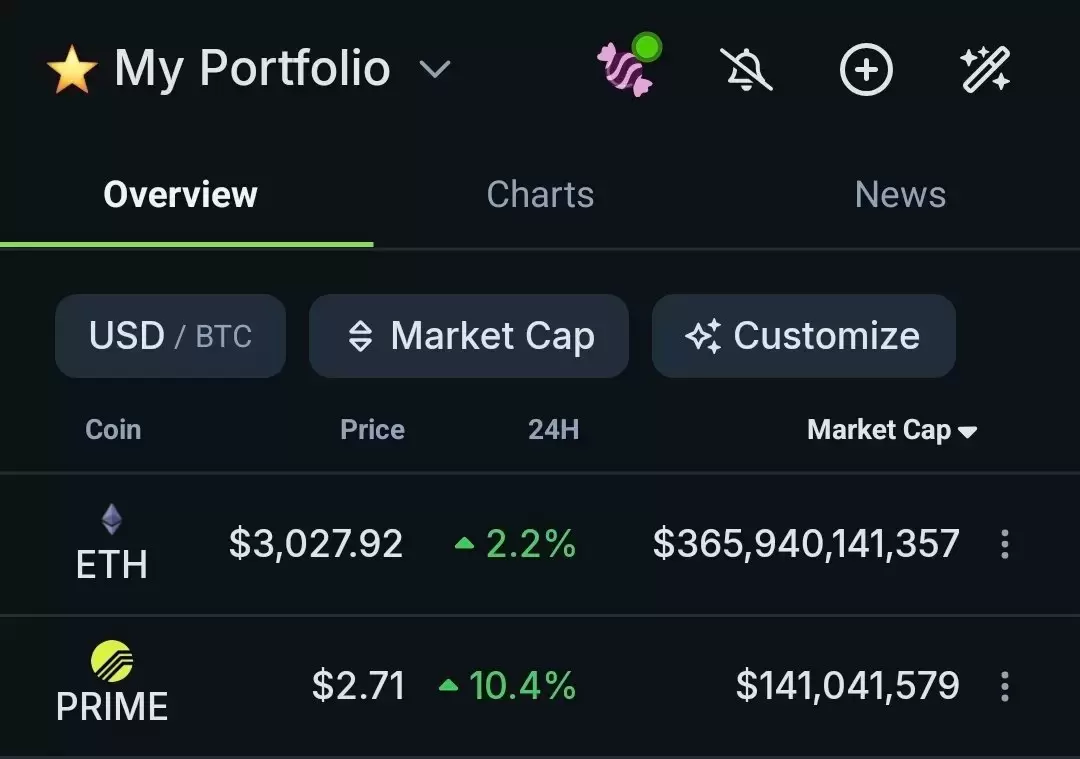Image resolution: width=1080 pixels, height=759 pixels.
Task: Expand the My Portfolio dropdown chevron
Action: (x=434, y=70)
